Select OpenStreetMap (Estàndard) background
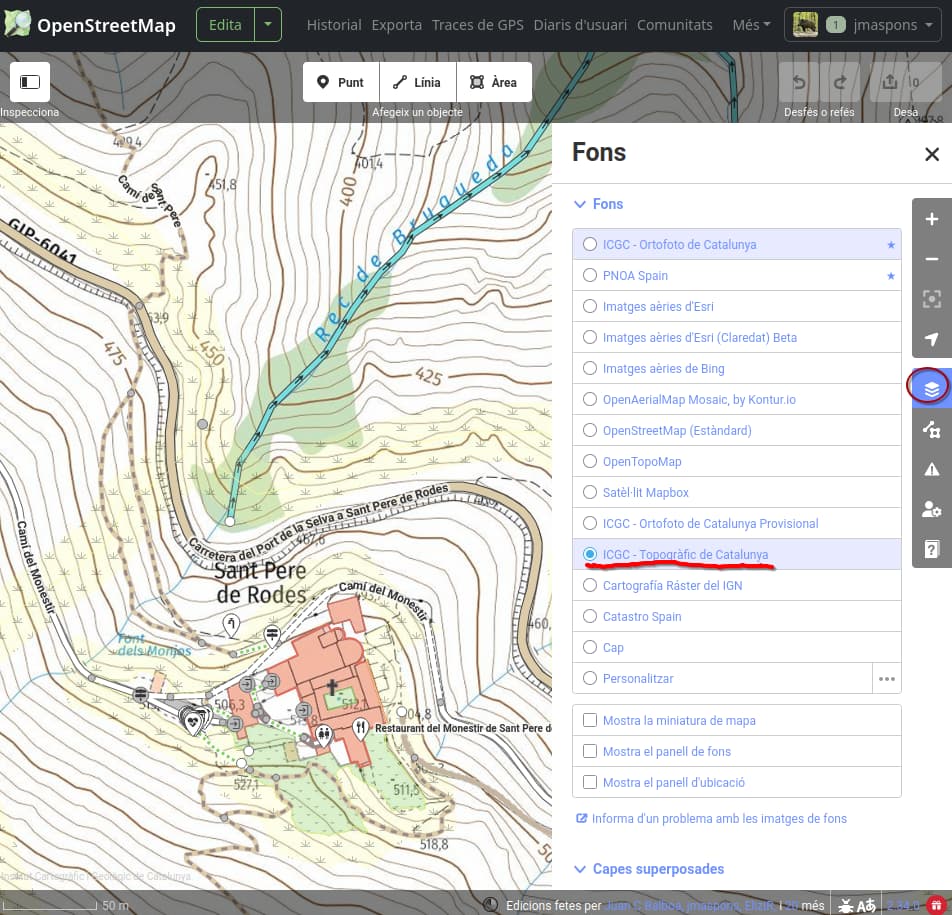Viewport: 952px width, 915px height. coord(736,430)
